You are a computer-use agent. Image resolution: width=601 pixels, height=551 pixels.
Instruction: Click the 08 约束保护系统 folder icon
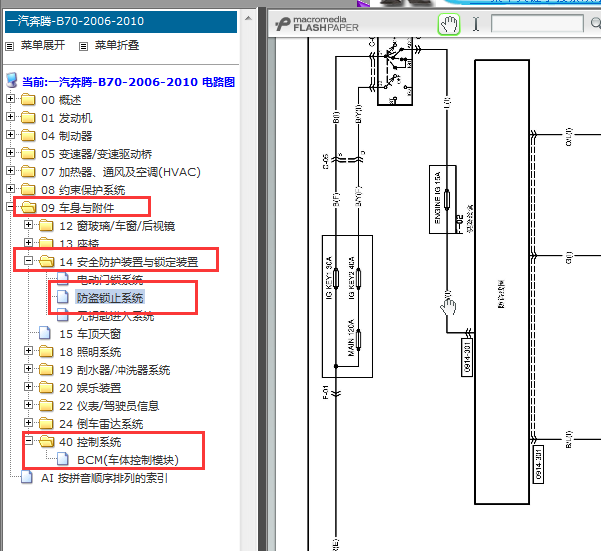(x=28, y=189)
